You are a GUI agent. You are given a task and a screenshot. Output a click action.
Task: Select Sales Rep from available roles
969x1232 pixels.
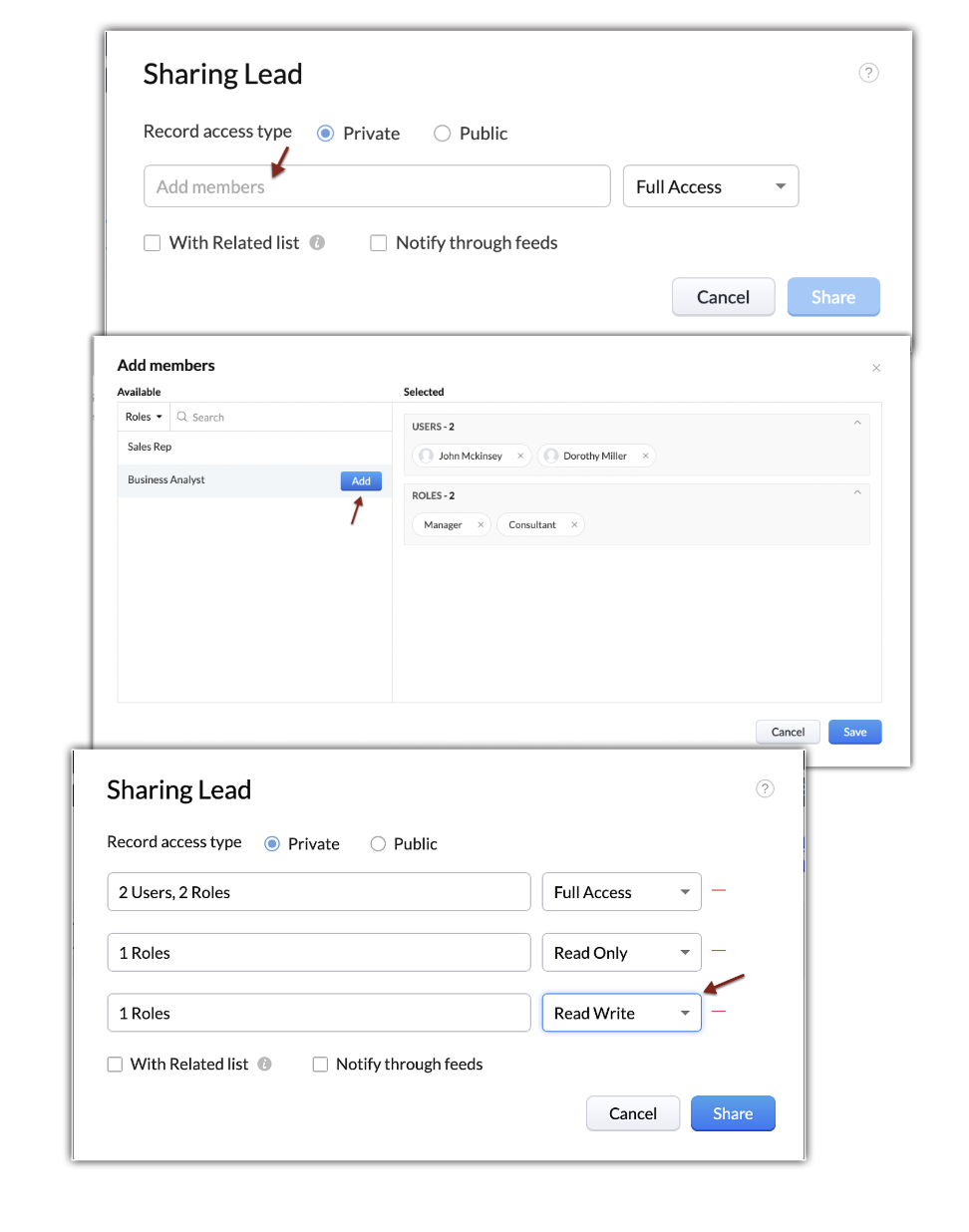coord(150,447)
